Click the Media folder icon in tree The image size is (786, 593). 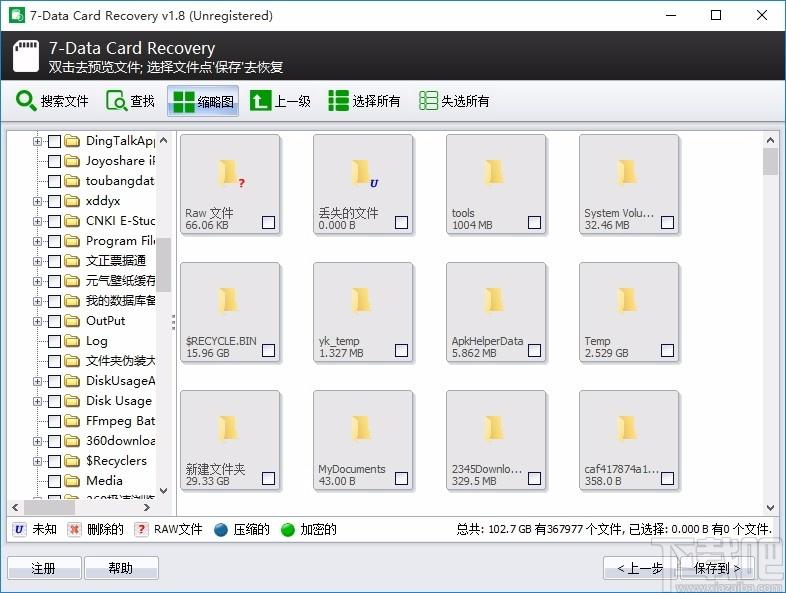(73, 481)
